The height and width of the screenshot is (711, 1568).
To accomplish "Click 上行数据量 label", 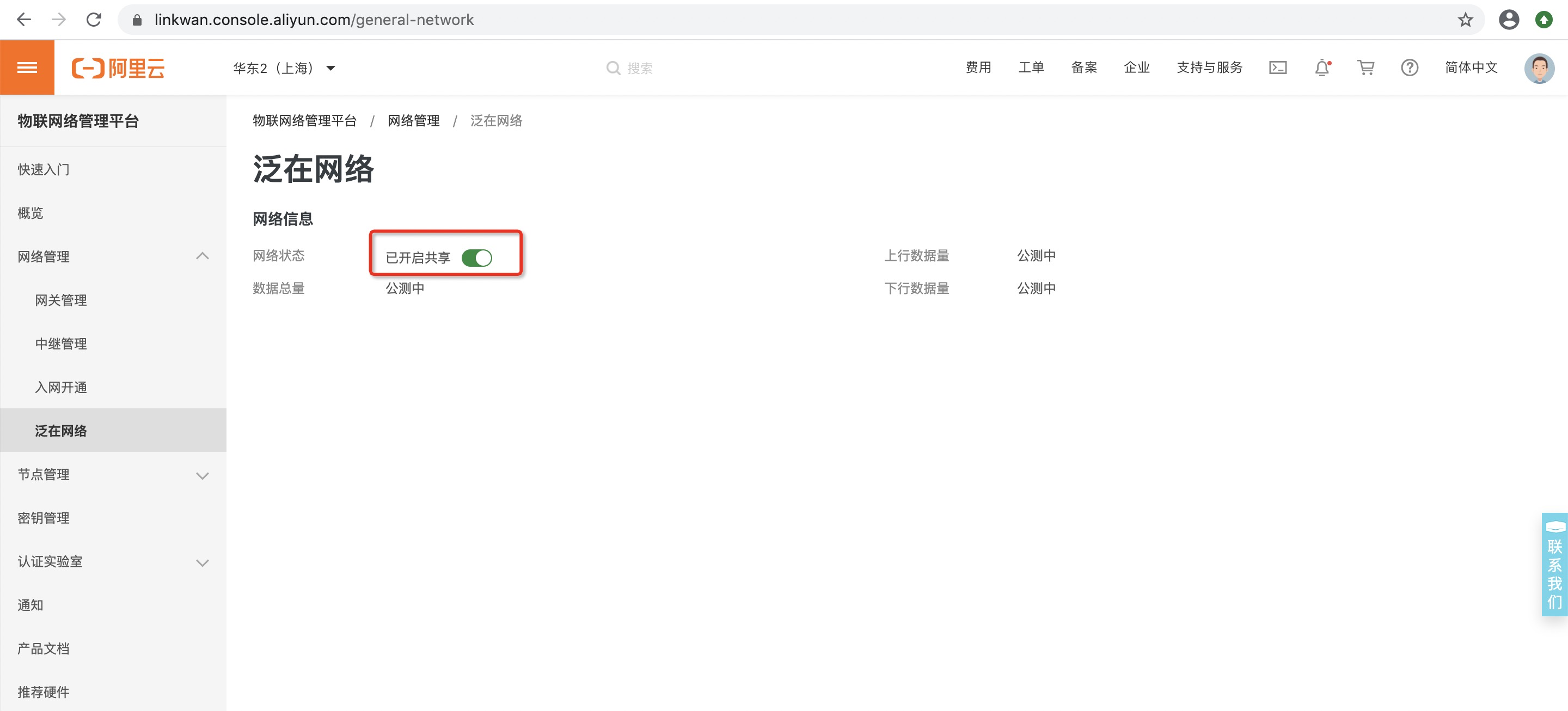I will click(917, 256).
